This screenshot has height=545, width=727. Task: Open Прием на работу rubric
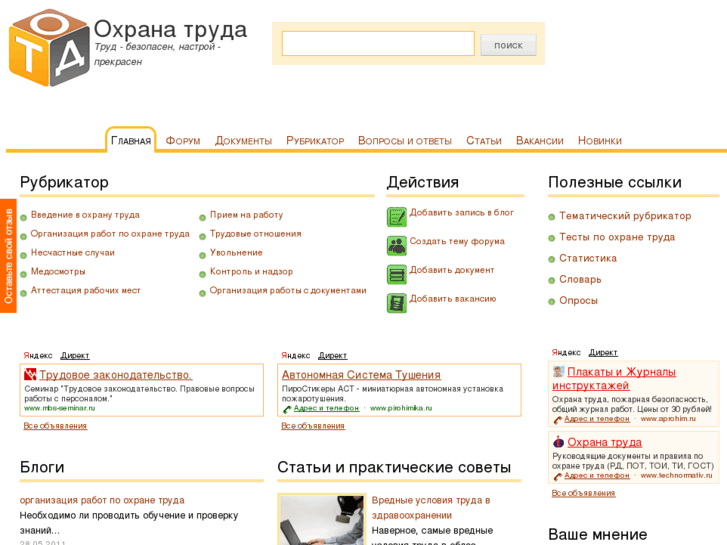246,215
